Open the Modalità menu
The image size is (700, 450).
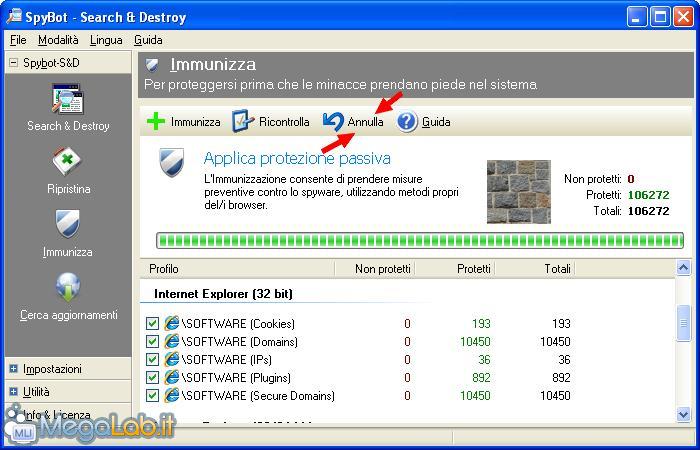[58, 40]
